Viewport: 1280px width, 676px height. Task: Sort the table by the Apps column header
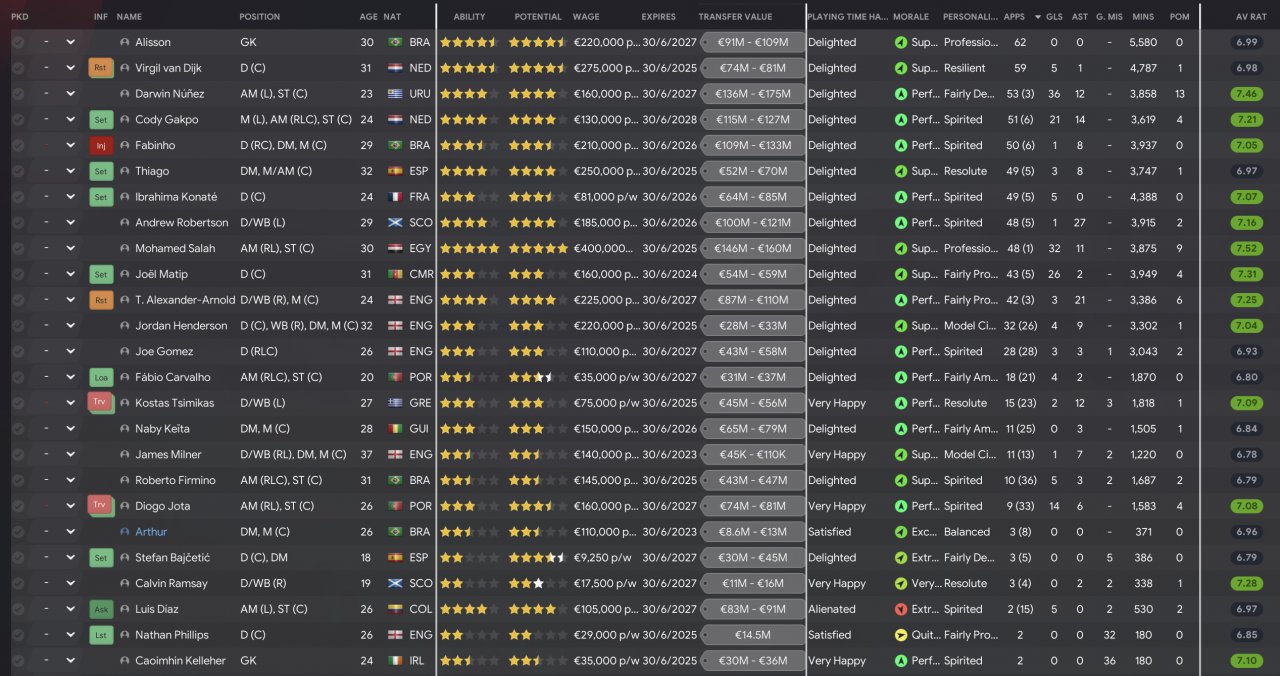1014,17
